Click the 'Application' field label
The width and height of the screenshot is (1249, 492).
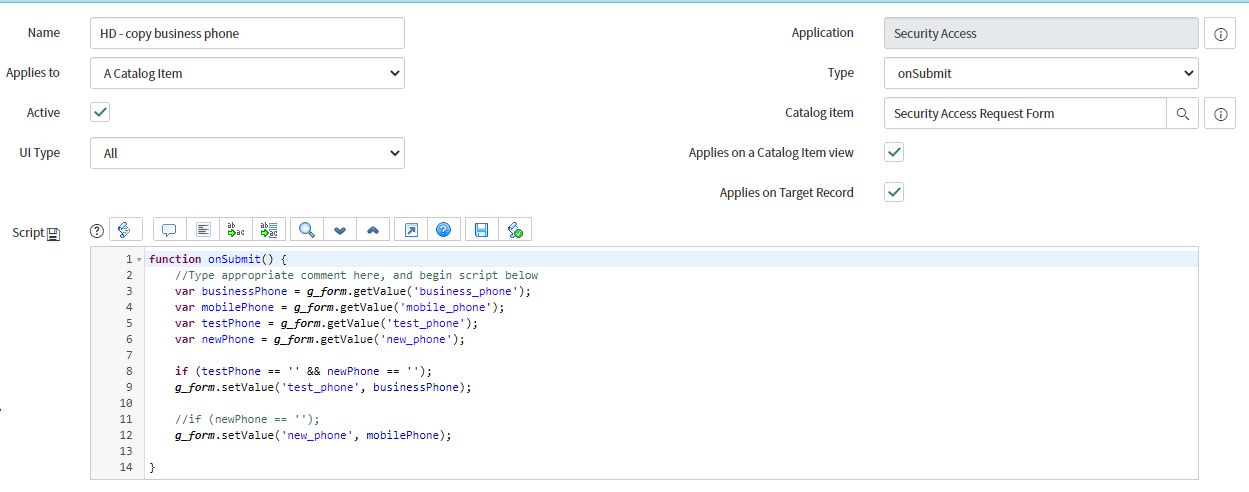(823, 32)
